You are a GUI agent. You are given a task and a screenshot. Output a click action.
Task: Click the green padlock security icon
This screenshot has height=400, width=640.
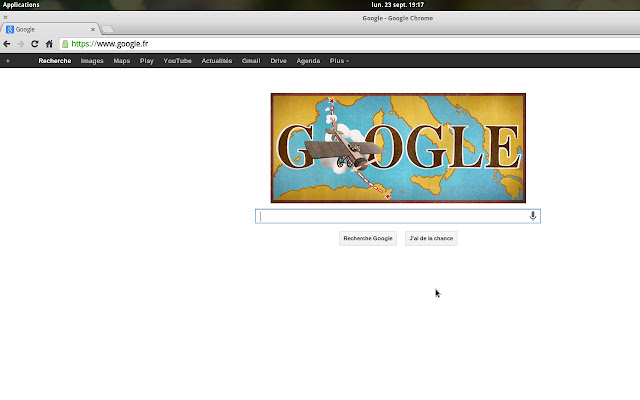click(65, 44)
